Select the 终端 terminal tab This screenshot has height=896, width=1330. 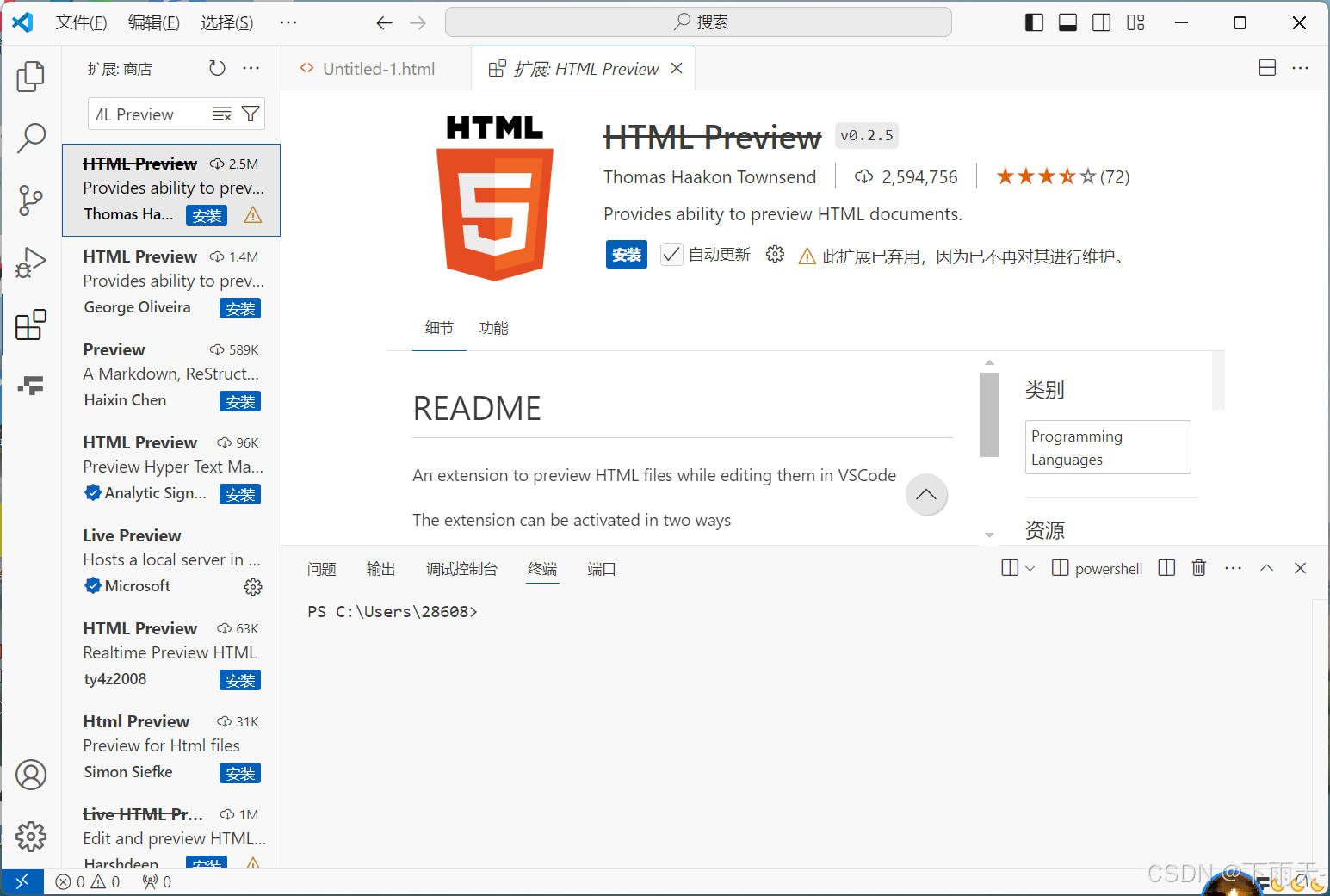(542, 569)
